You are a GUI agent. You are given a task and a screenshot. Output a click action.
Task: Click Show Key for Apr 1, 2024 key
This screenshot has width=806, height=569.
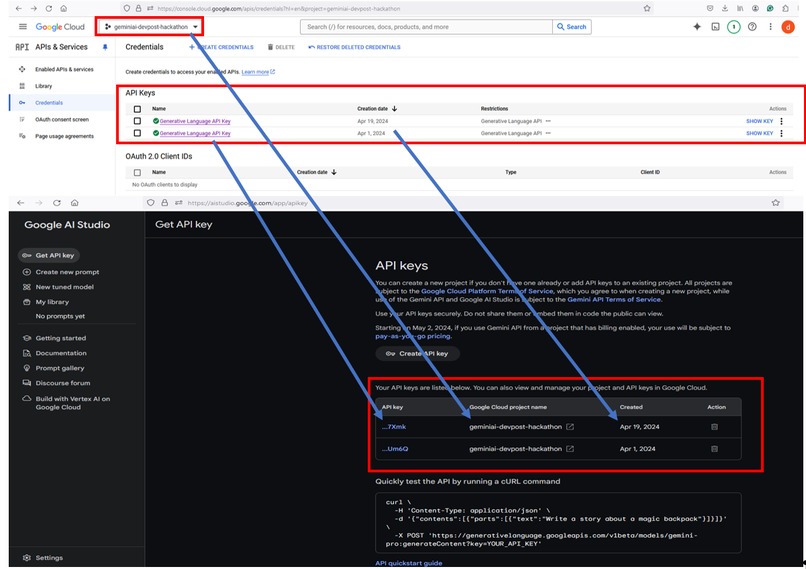tap(759, 133)
